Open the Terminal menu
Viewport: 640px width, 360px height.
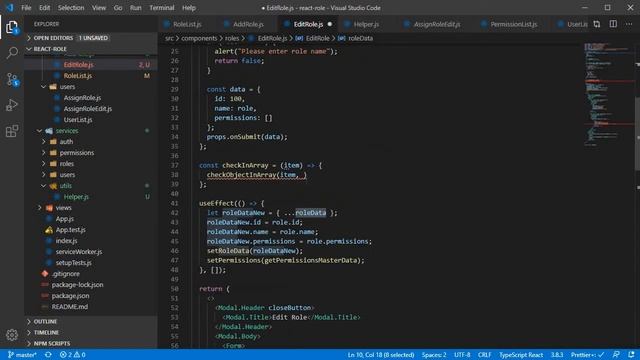[162, 8]
